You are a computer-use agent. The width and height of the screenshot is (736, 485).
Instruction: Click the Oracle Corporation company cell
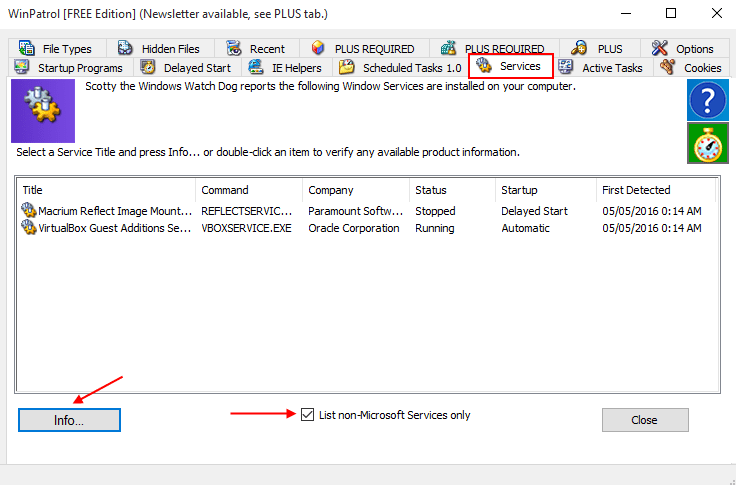pos(353,228)
